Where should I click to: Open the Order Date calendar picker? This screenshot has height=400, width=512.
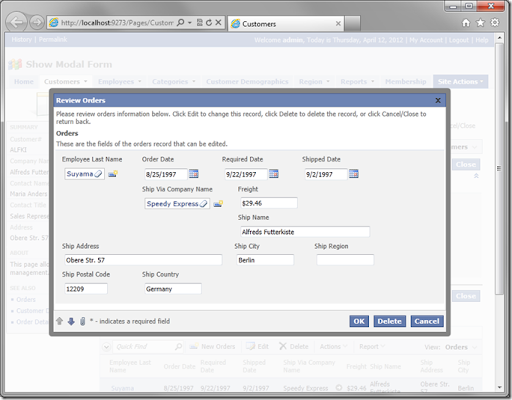click(x=194, y=174)
